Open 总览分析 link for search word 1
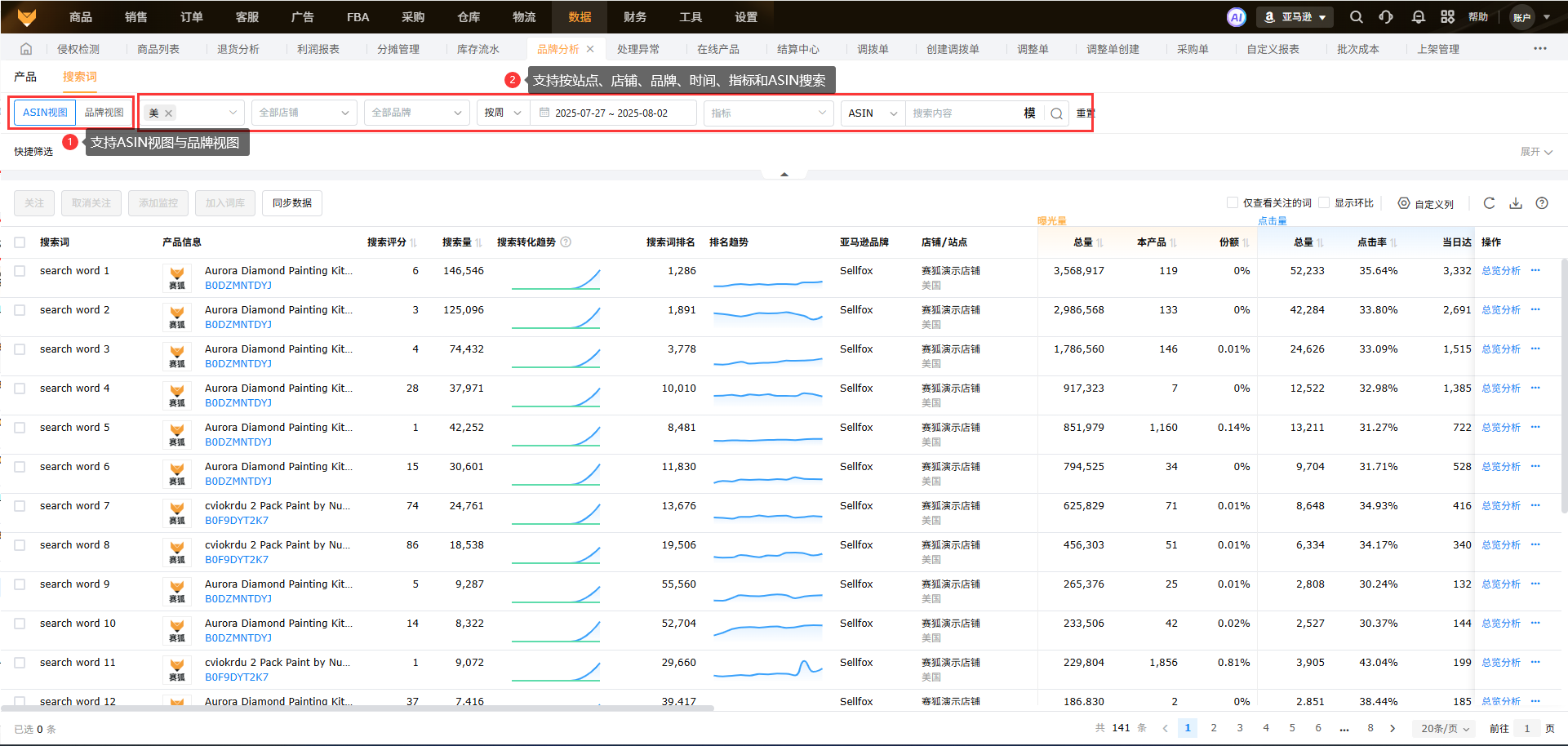Viewport: 1568px width, 746px height. point(1500,271)
